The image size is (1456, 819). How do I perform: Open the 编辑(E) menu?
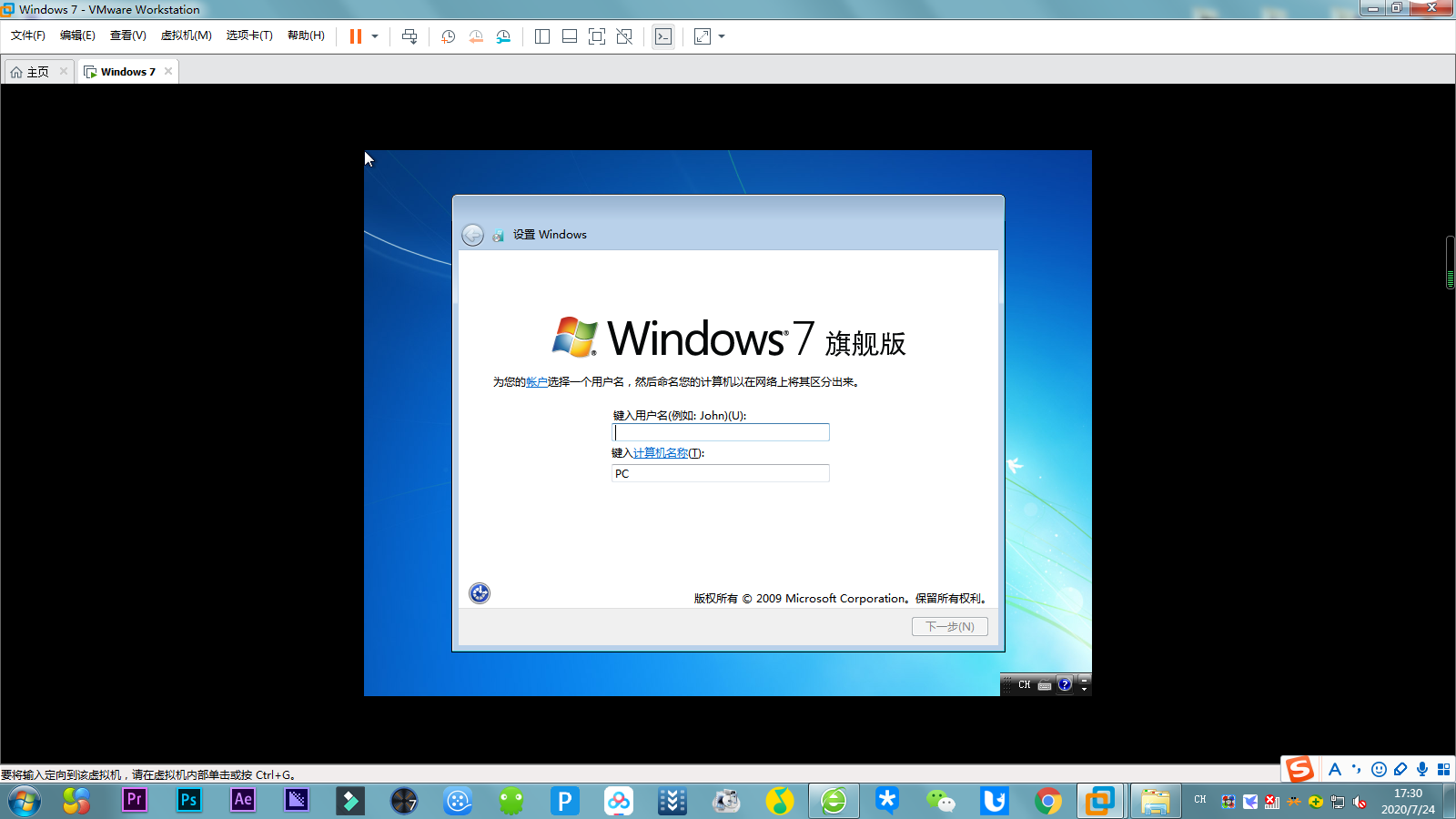coord(77,35)
